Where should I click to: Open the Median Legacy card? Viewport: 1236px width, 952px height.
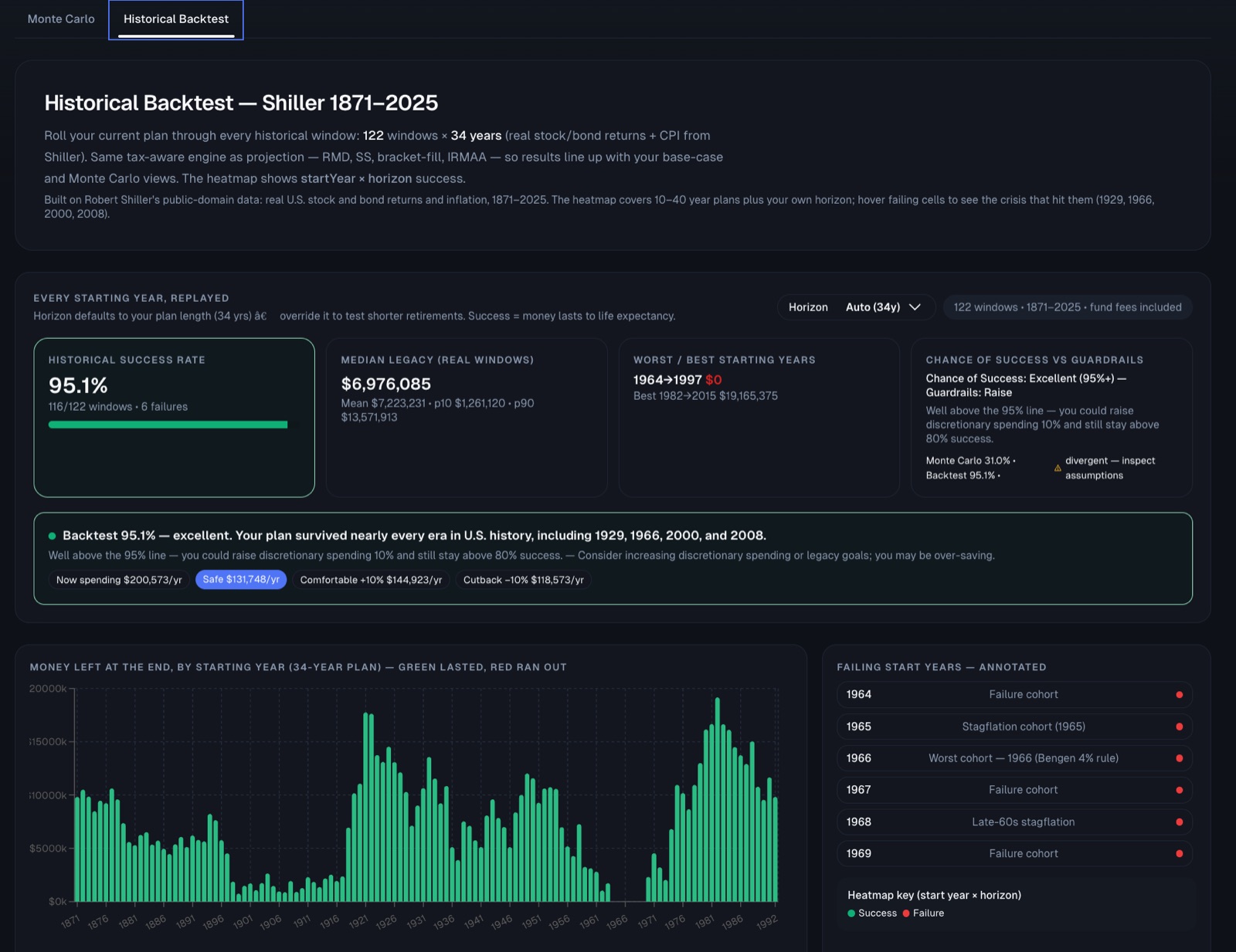tap(467, 418)
